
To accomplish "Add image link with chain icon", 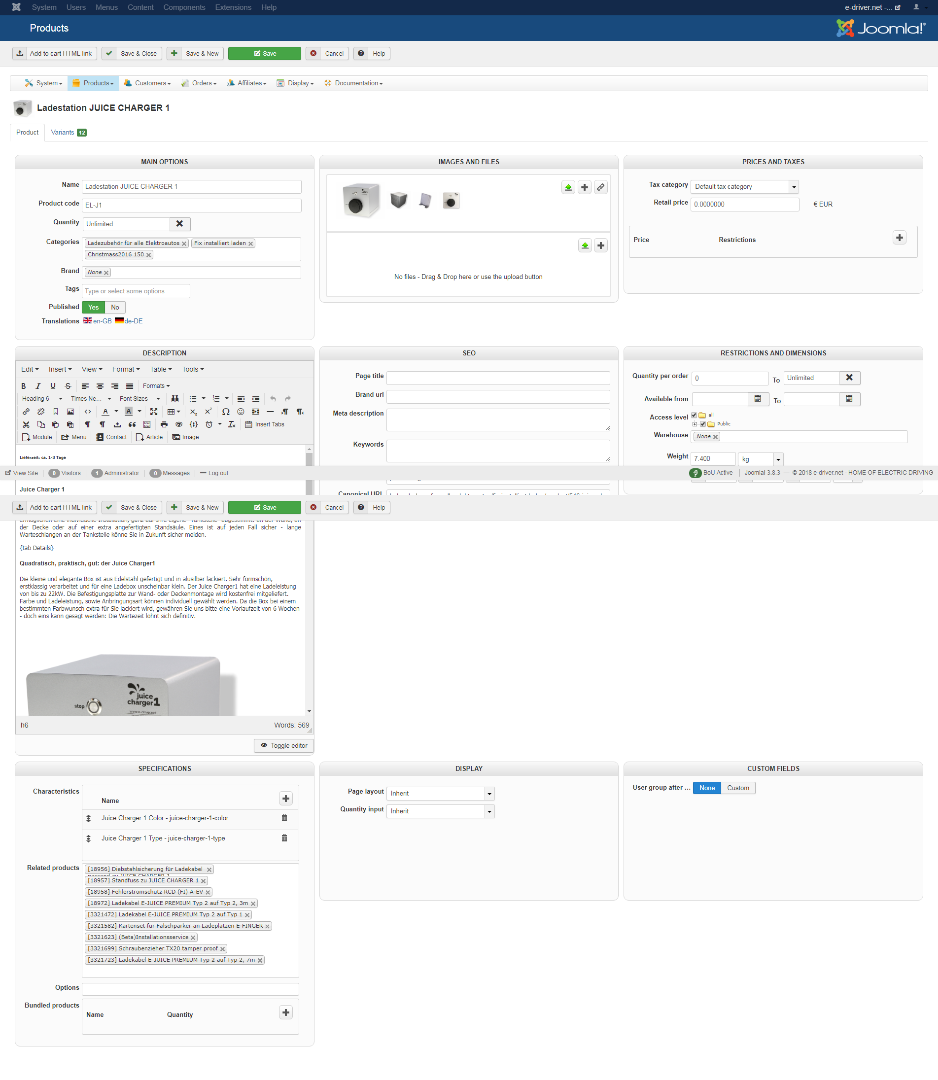I will tap(601, 187).
